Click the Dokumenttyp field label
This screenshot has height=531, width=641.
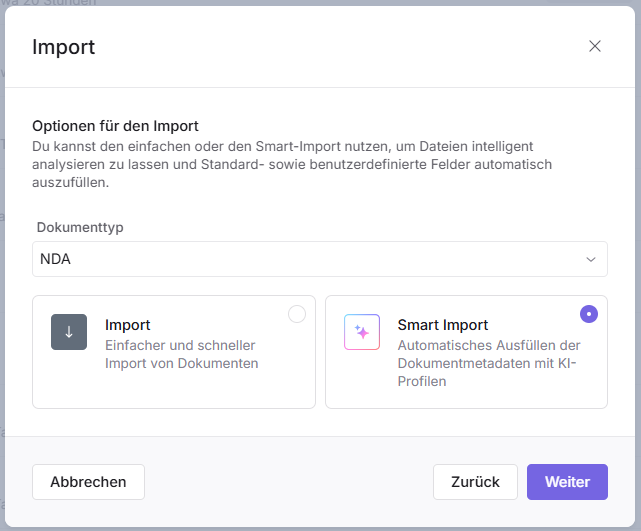[80, 227]
